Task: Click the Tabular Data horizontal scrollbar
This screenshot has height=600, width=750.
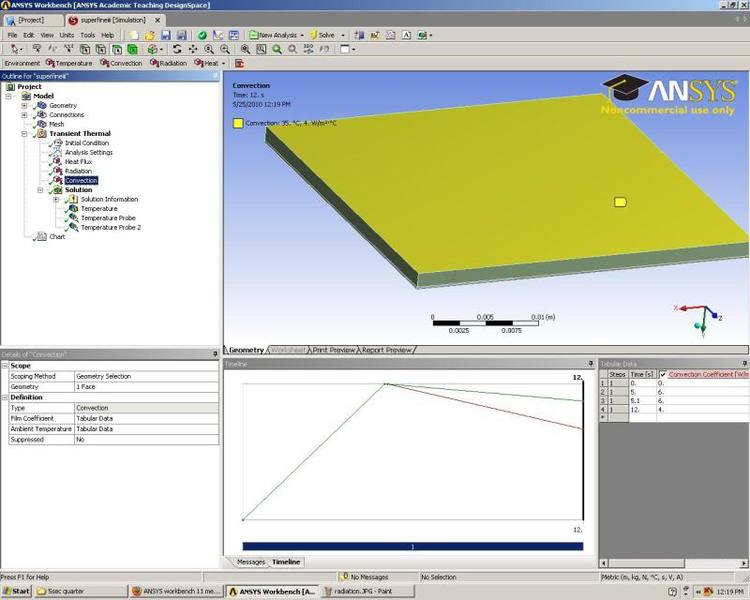Action: (x=674, y=563)
